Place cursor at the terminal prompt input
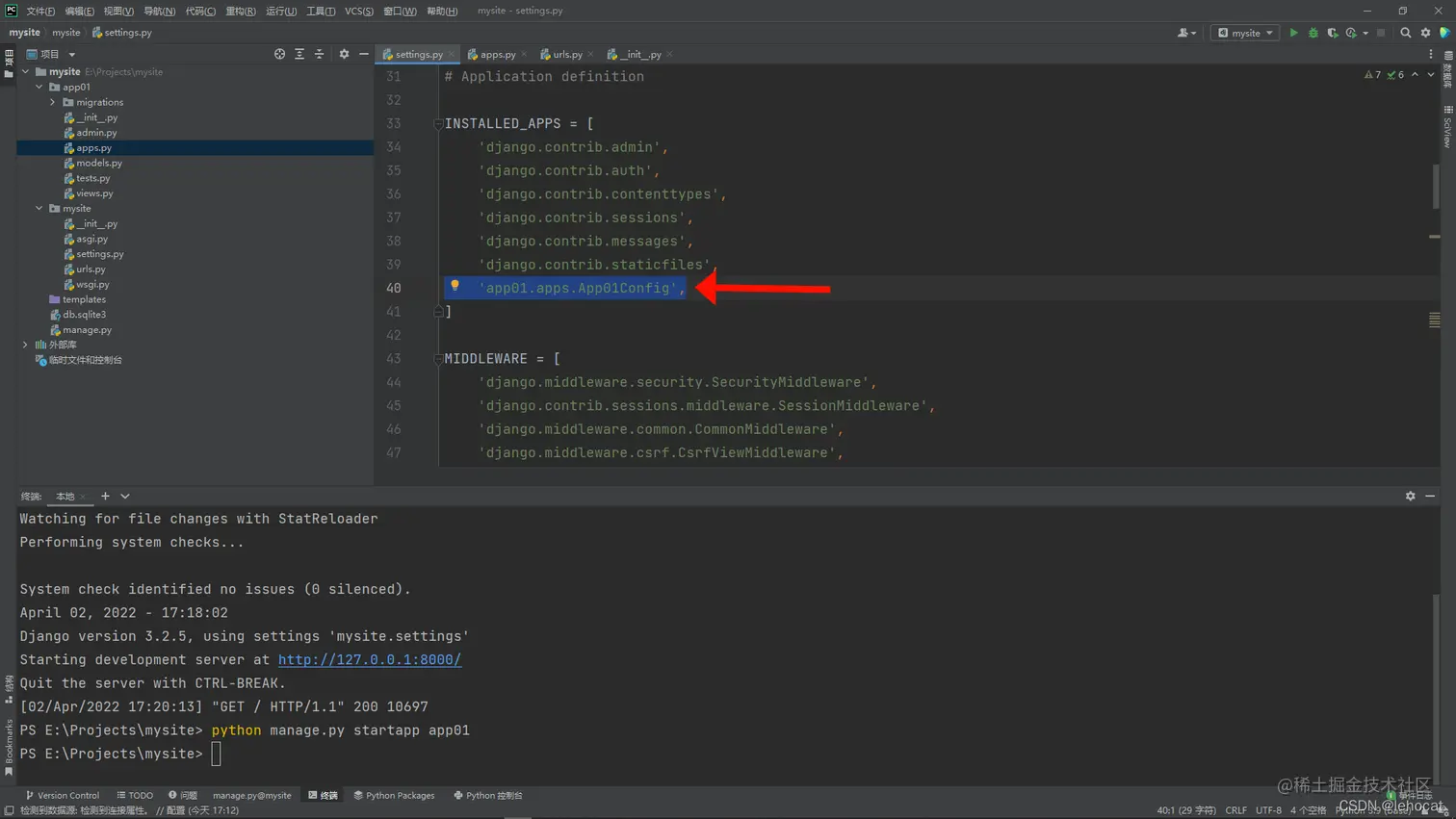The width and height of the screenshot is (1456, 819). point(216,754)
